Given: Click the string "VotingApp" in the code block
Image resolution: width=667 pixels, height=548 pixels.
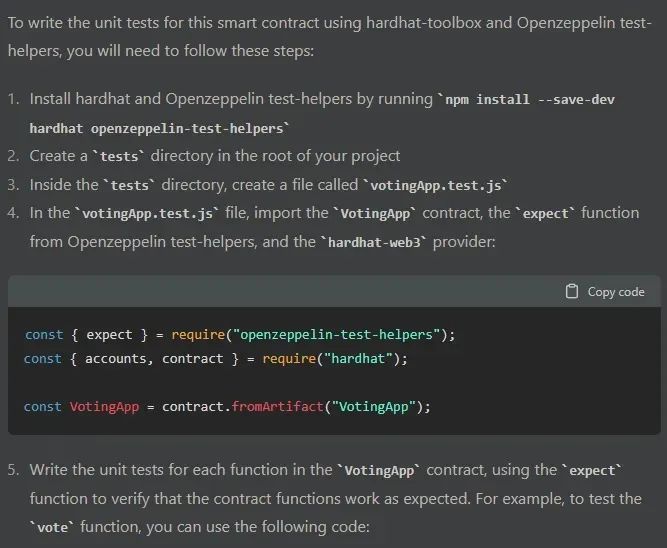Looking at the screenshot, I should [x=373, y=407].
